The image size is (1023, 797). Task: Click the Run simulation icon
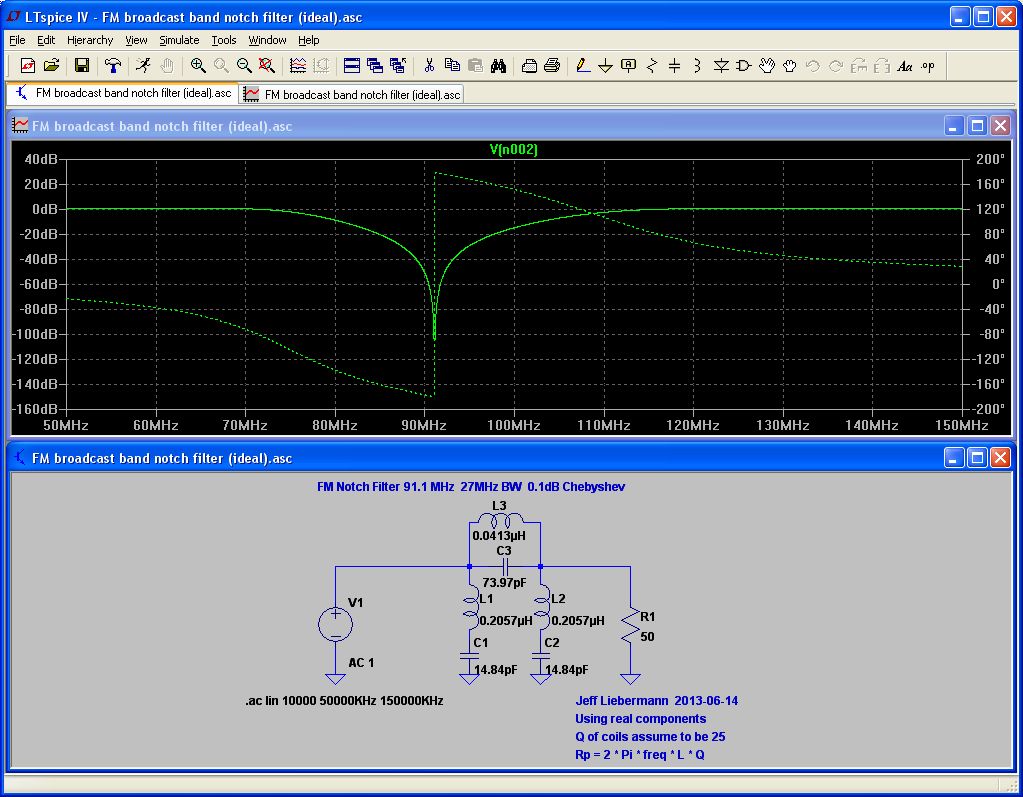[x=143, y=66]
